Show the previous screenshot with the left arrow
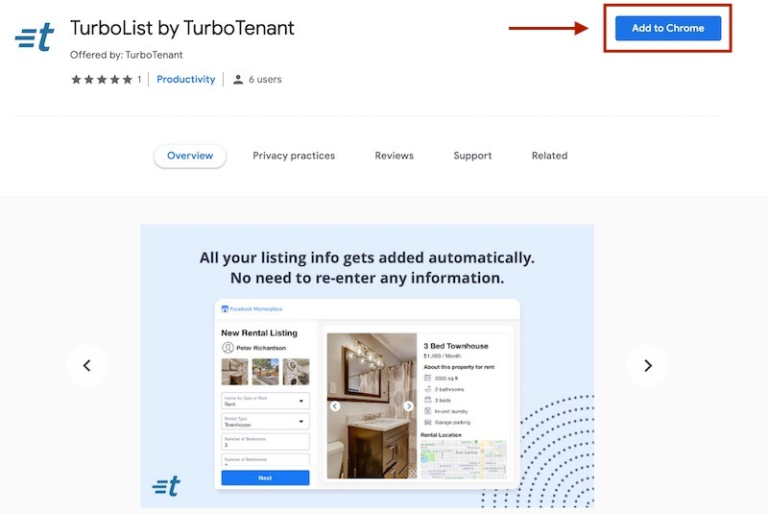This screenshot has width=768, height=514. 87,366
